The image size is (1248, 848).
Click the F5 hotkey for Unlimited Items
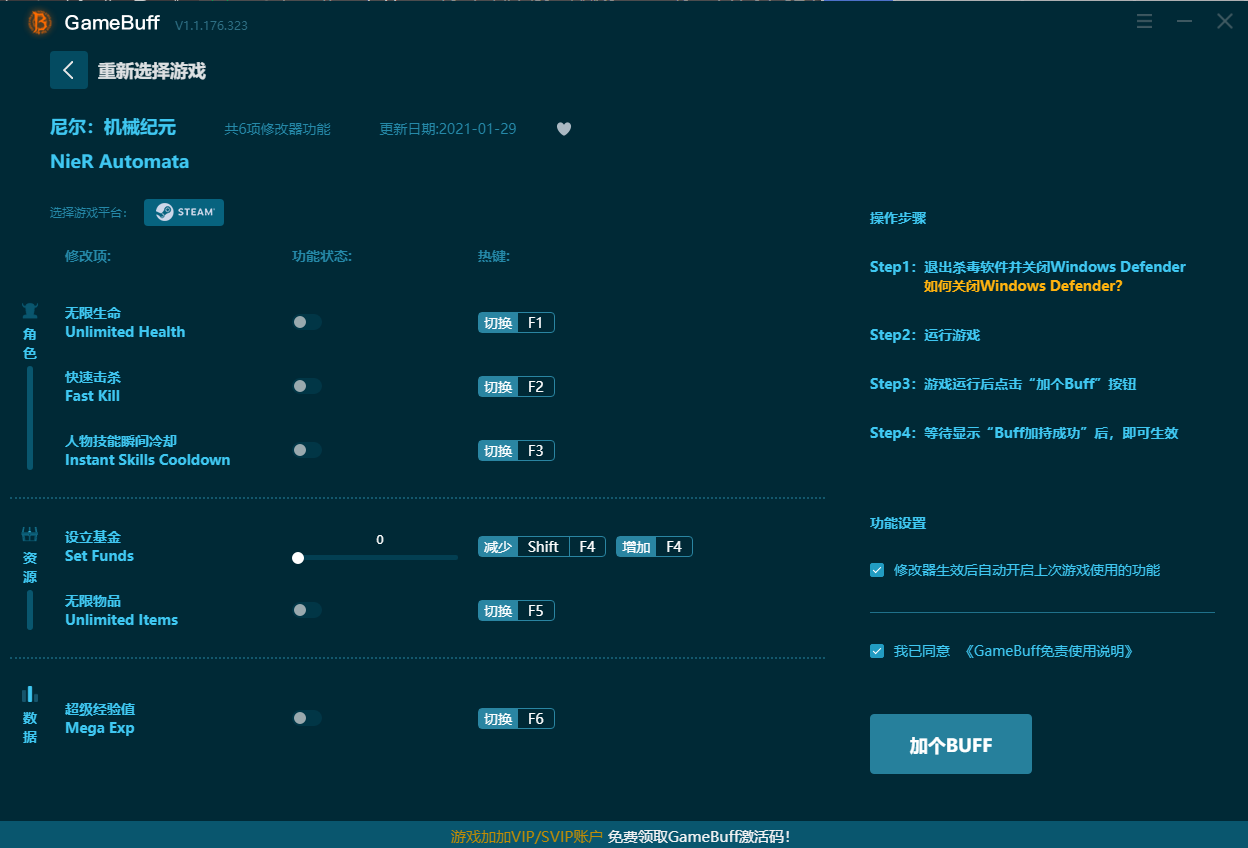(x=516, y=611)
